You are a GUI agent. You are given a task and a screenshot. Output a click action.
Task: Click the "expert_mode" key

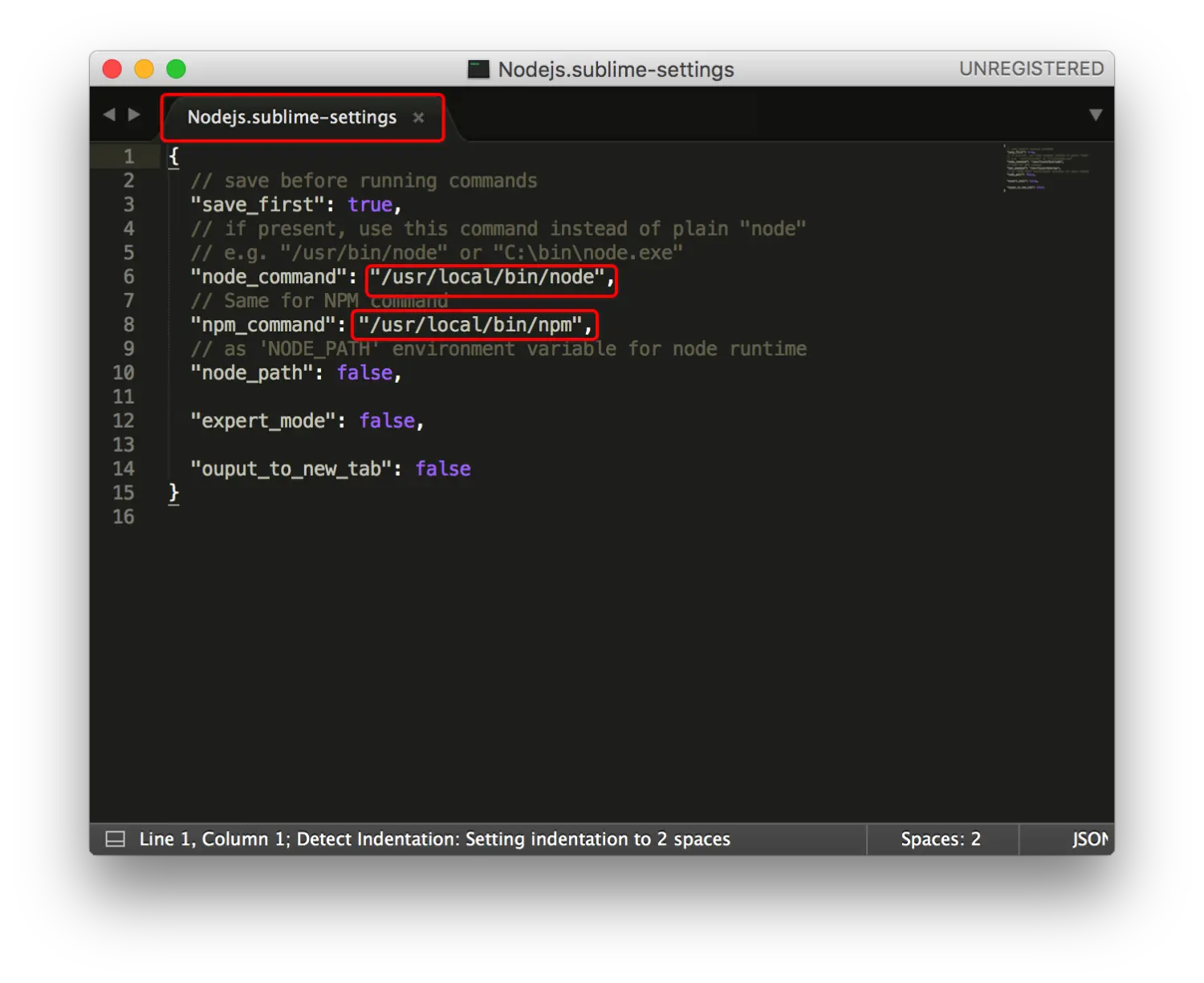tap(262, 421)
